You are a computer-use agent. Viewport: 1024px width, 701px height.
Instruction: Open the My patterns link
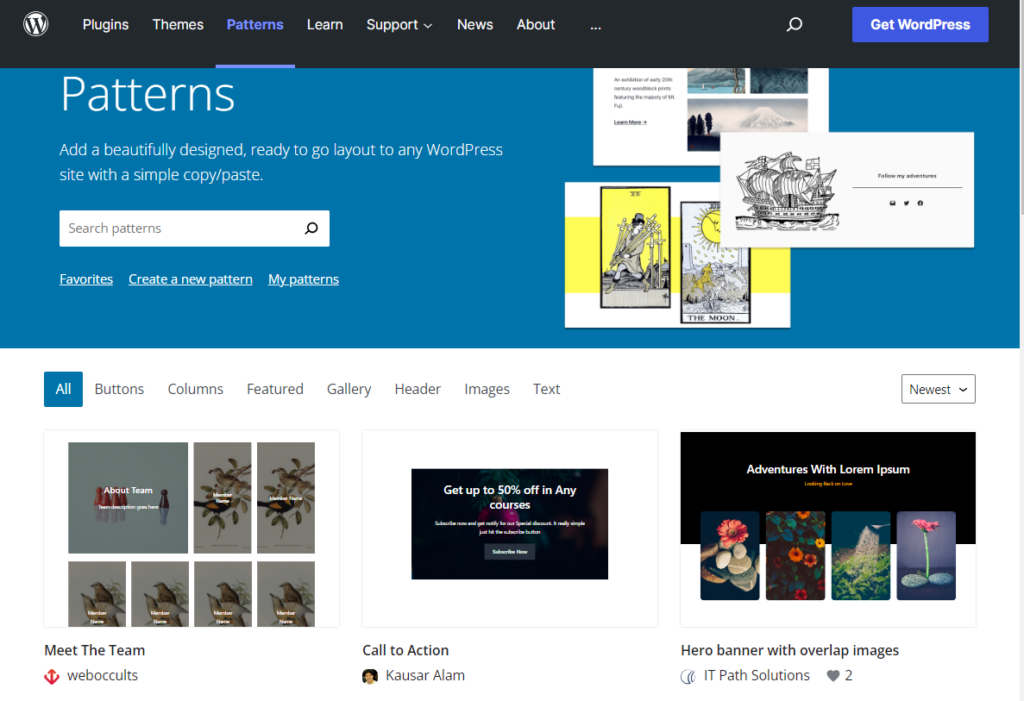pyautogui.click(x=303, y=279)
